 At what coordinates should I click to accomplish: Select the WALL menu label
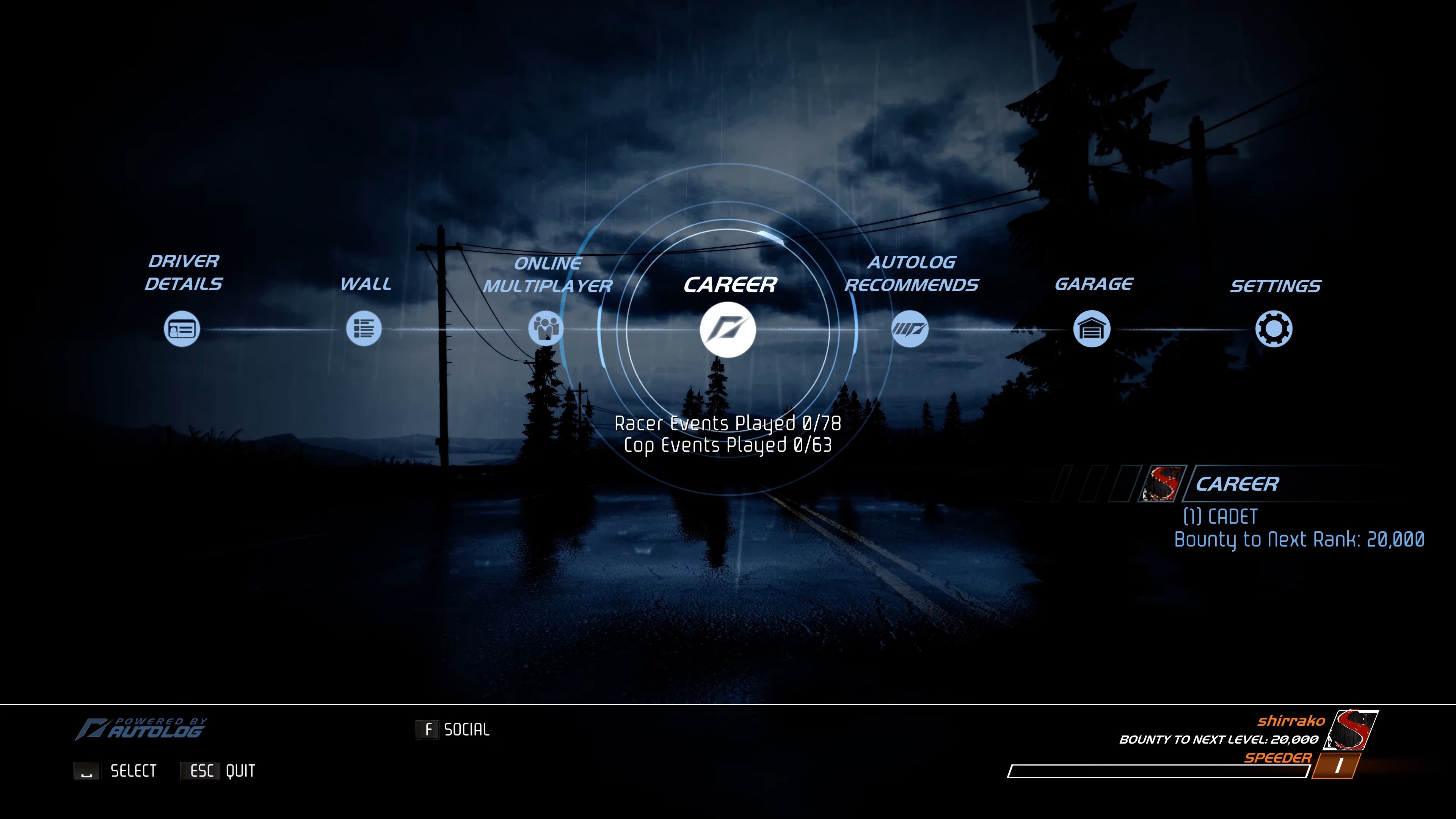coord(365,284)
